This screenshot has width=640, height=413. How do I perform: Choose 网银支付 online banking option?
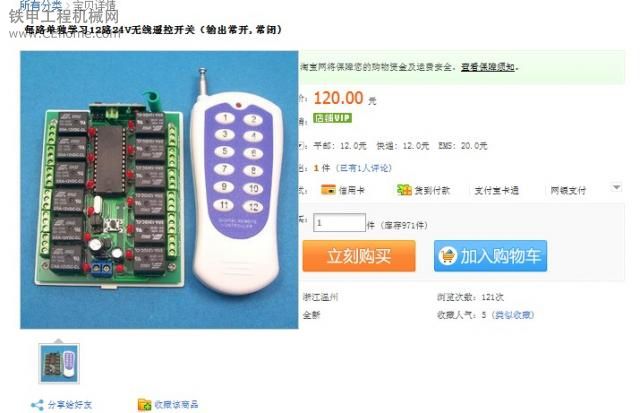pyautogui.click(x=568, y=190)
